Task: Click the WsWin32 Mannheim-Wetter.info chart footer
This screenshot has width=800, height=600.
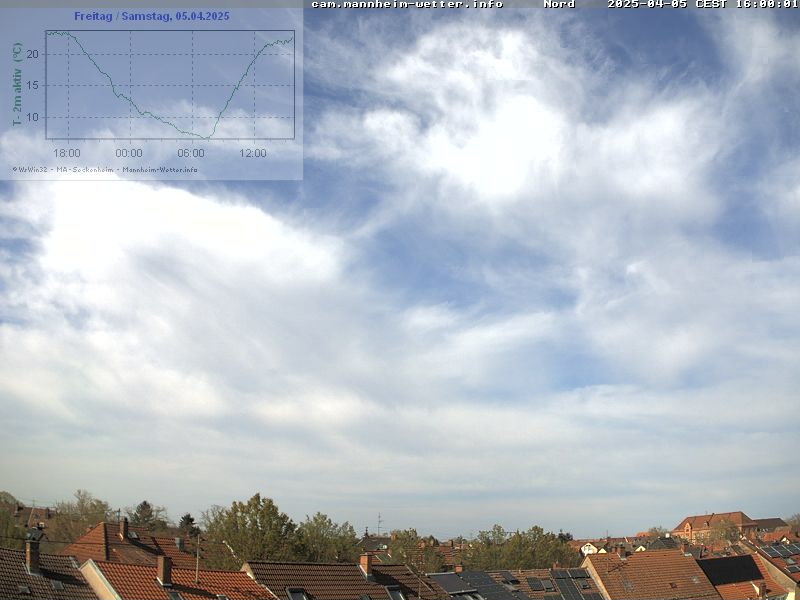Action: pyautogui.click(x=105, y=169)
